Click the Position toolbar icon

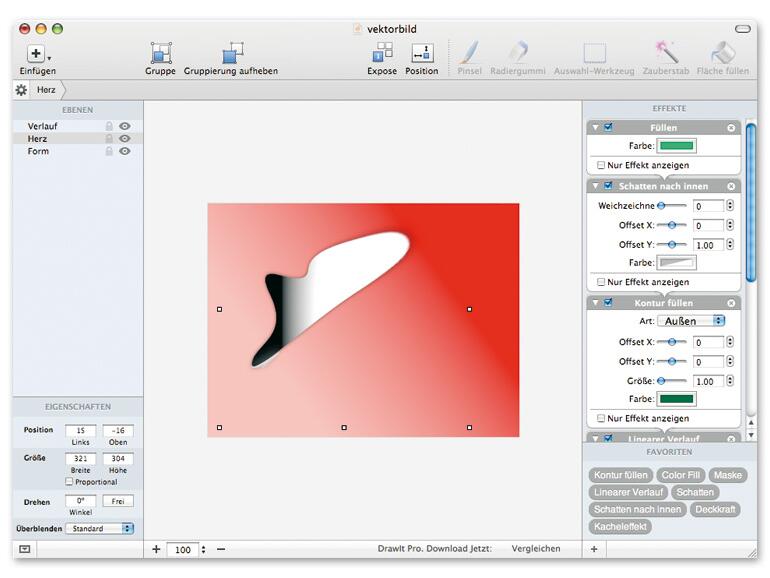click(422, 53)
